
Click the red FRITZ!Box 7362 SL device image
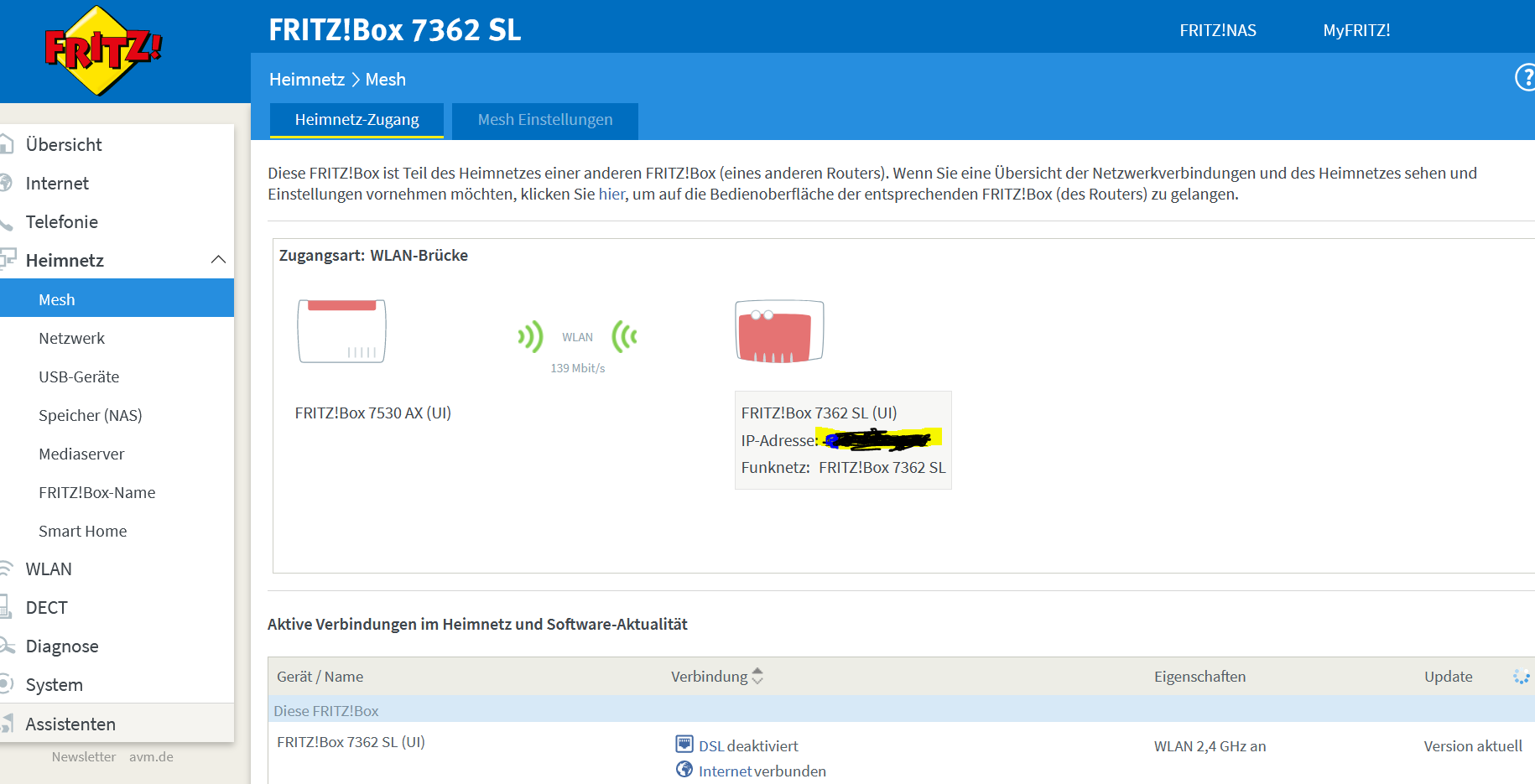[779, 331]
